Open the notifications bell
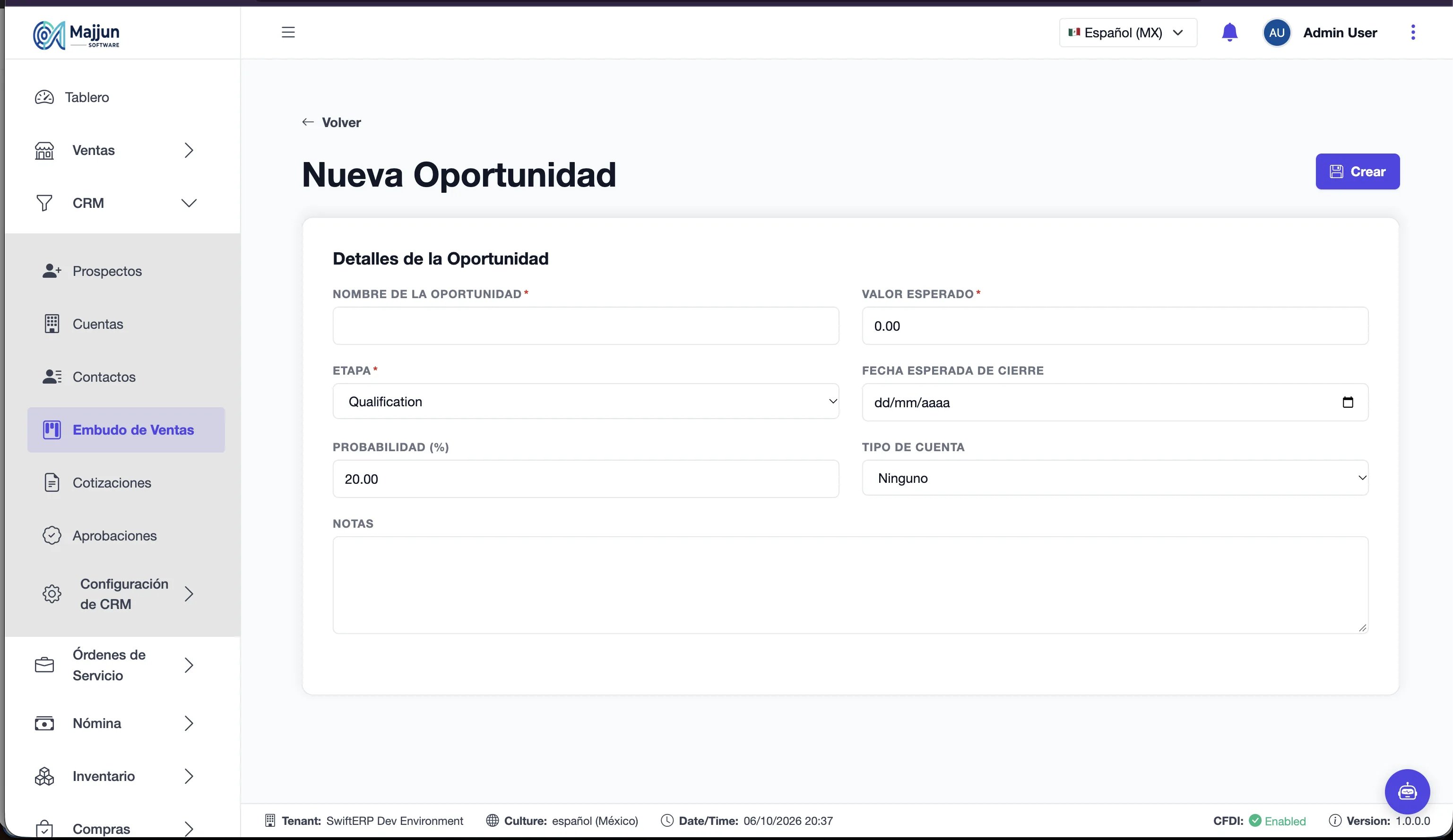Image resolution: width=1453 pixels, height=840 pixels. click(x=1229, y=32)
